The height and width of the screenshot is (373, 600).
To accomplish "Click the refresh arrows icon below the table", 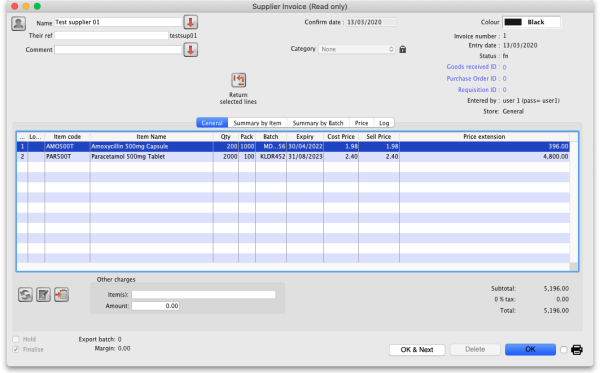I will click(25, 295).
